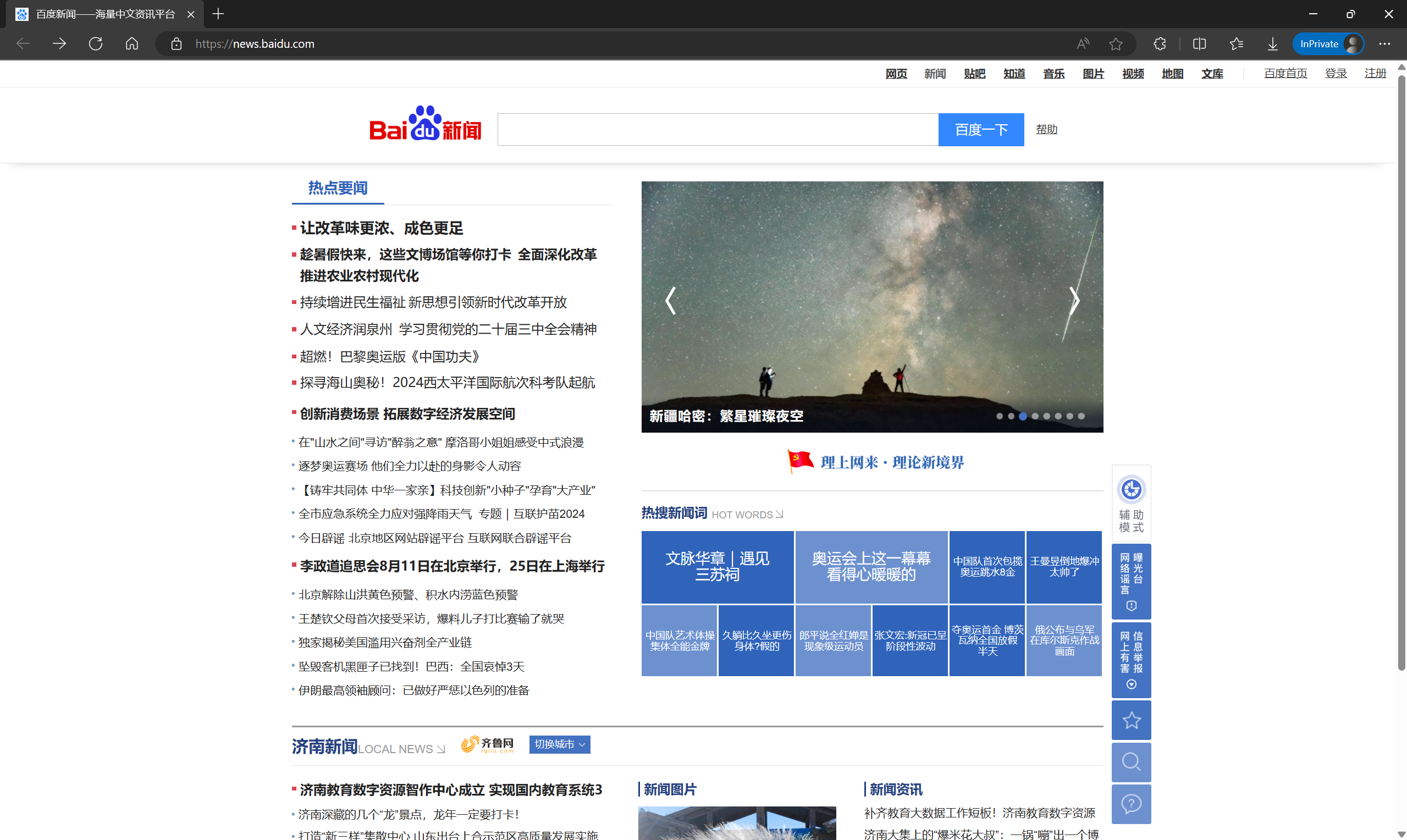Image resolution: width=1407 pixels, height=840 pixels.
Task: Click the 登录 link
Action: [1336, 74]
